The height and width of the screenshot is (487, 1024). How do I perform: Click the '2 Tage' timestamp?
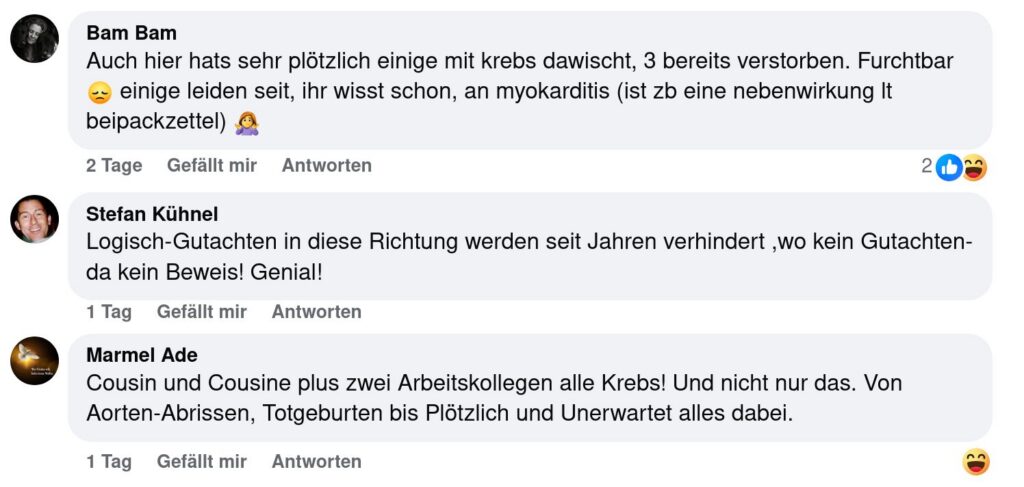(114, 166)
